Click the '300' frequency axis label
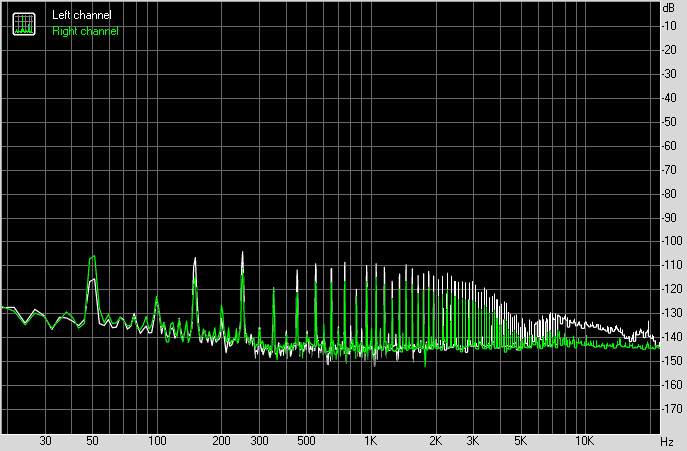The height and width of the screenshot is (451, 687). (259, 441)
